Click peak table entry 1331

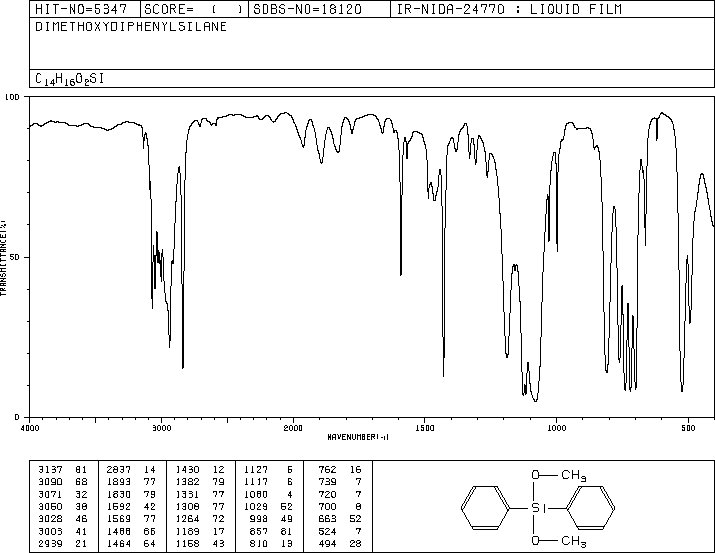187,494
